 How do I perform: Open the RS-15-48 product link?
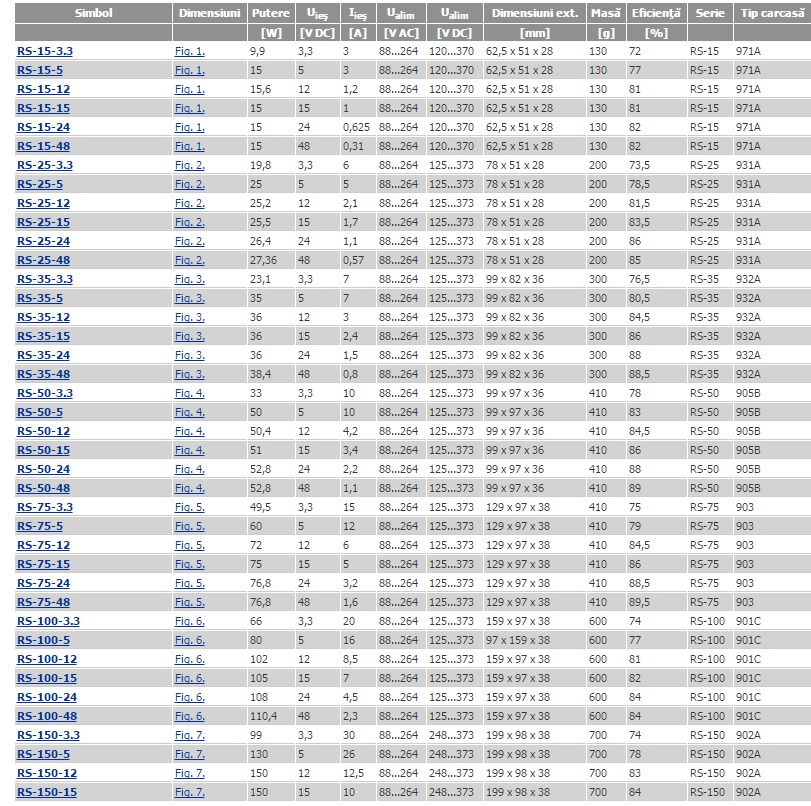(x=43, y=146)
